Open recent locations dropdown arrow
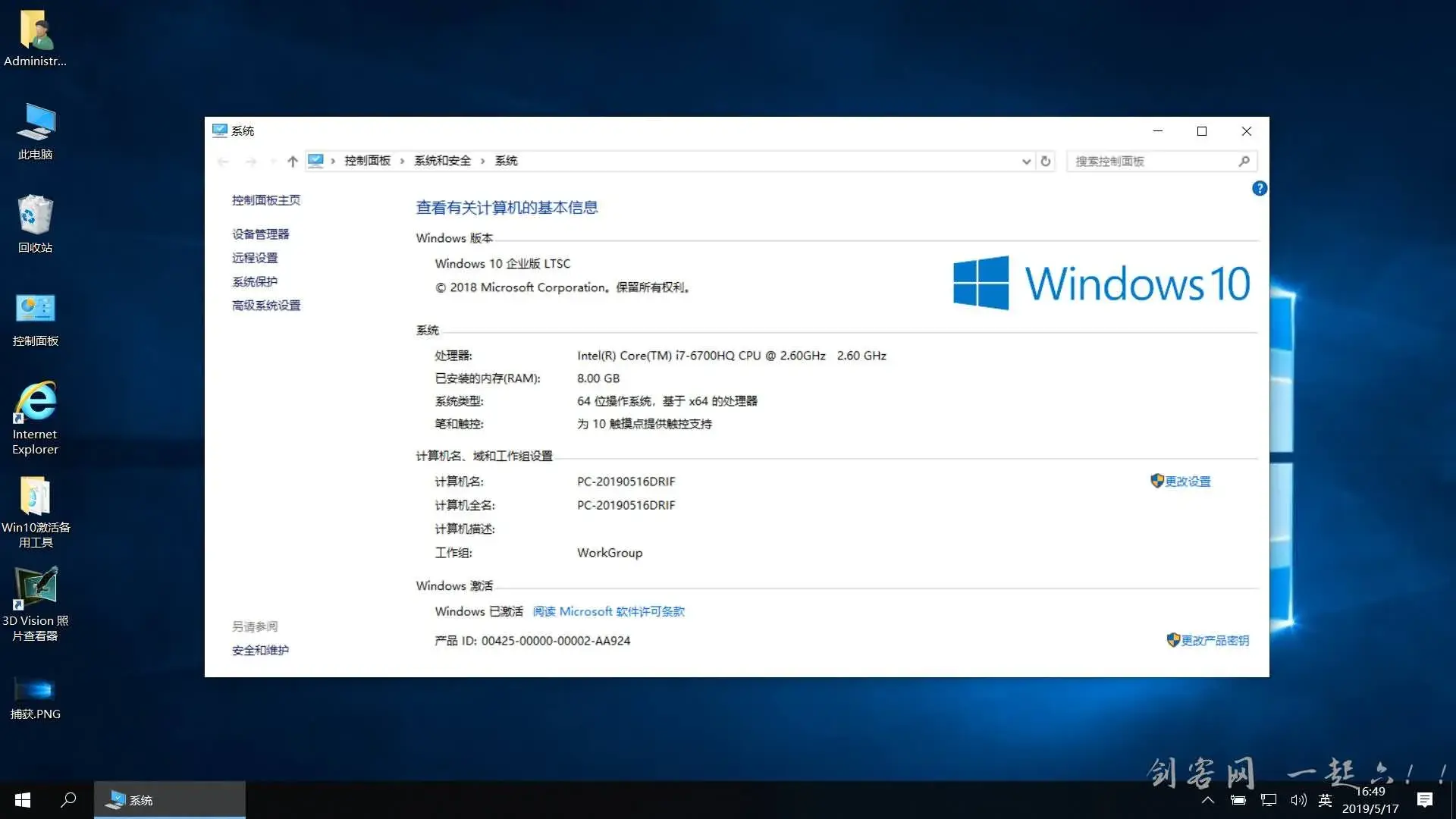The image size is (1456, 819). point(272,161)
